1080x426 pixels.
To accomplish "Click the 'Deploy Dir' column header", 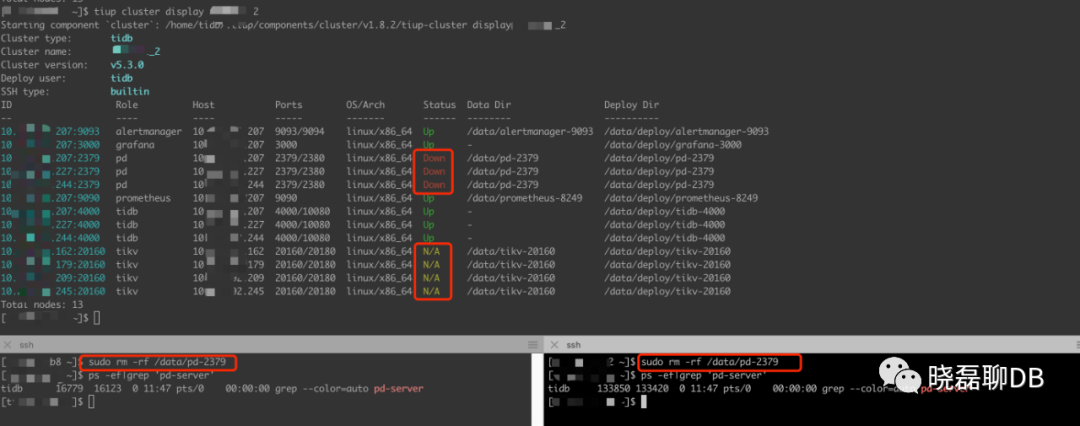I will click(x=632, y=105).
